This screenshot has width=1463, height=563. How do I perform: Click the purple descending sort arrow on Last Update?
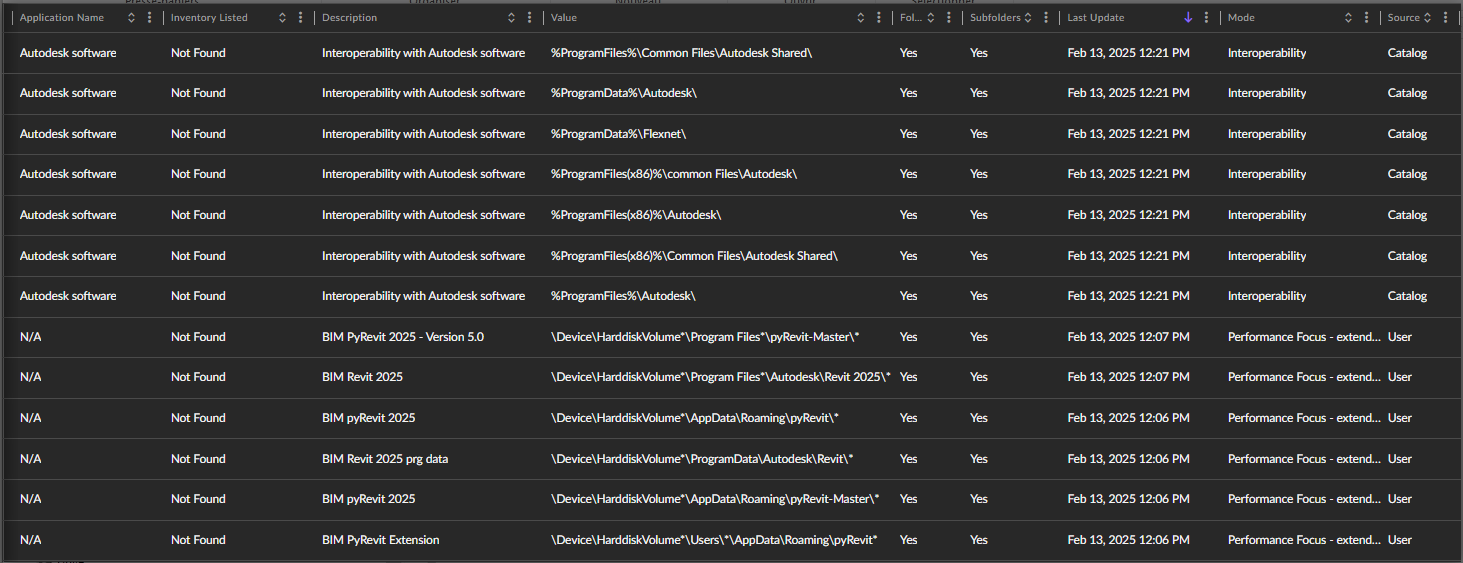(x=1188, y=18)
